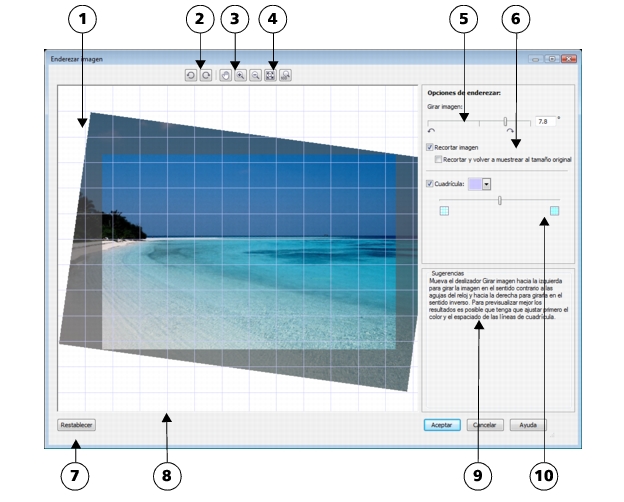Image resolution: width=624 pixels, height=502 pixels.
Task: Click the Girar imagen slider handle
Action: click(x=506, y=120)
